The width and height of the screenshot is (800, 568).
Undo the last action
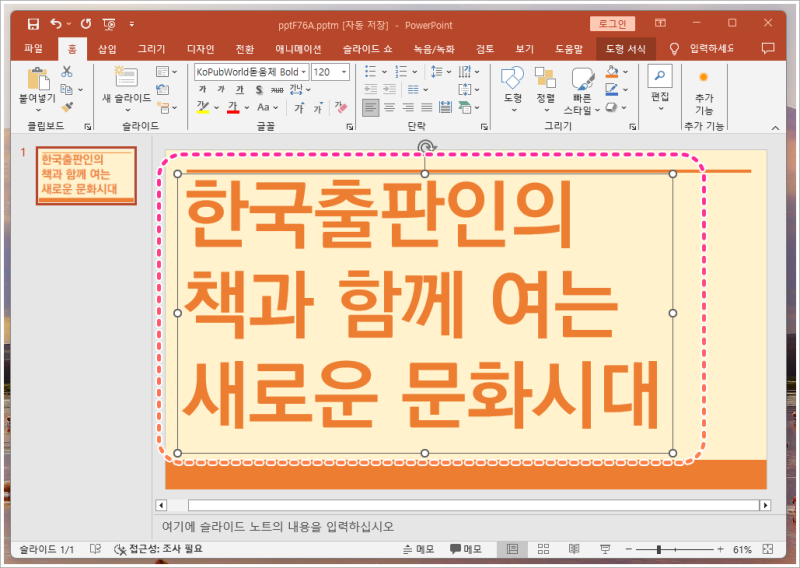click(x=56, y=23)
